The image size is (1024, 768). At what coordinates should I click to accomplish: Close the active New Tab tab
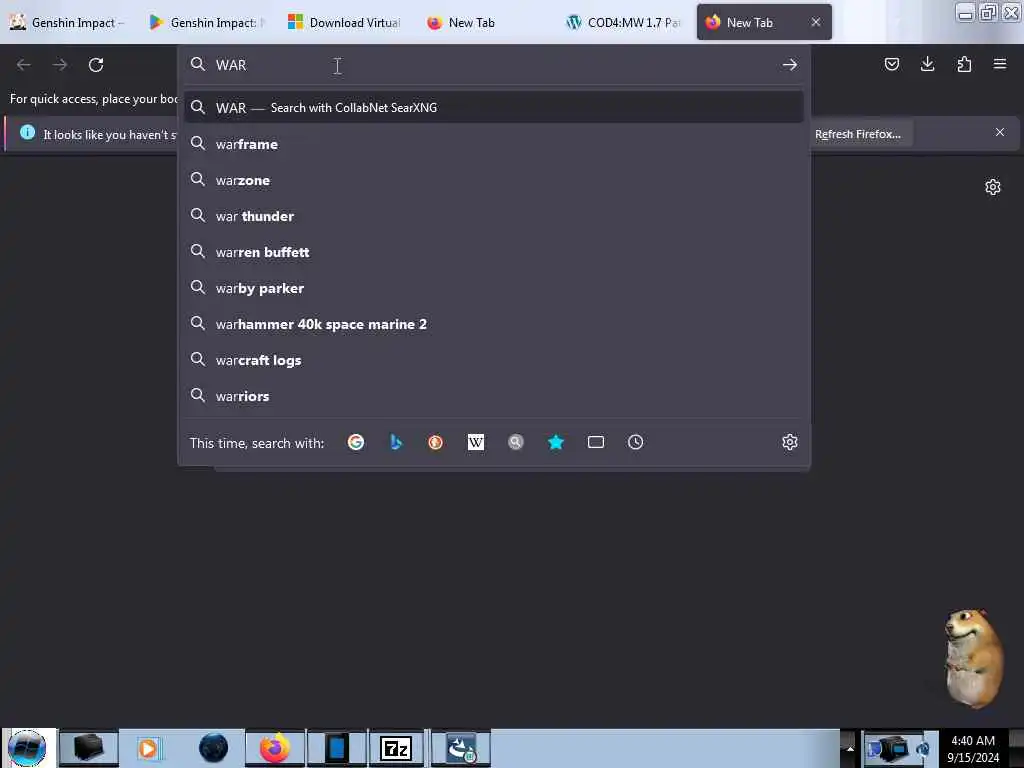(816, 22)
